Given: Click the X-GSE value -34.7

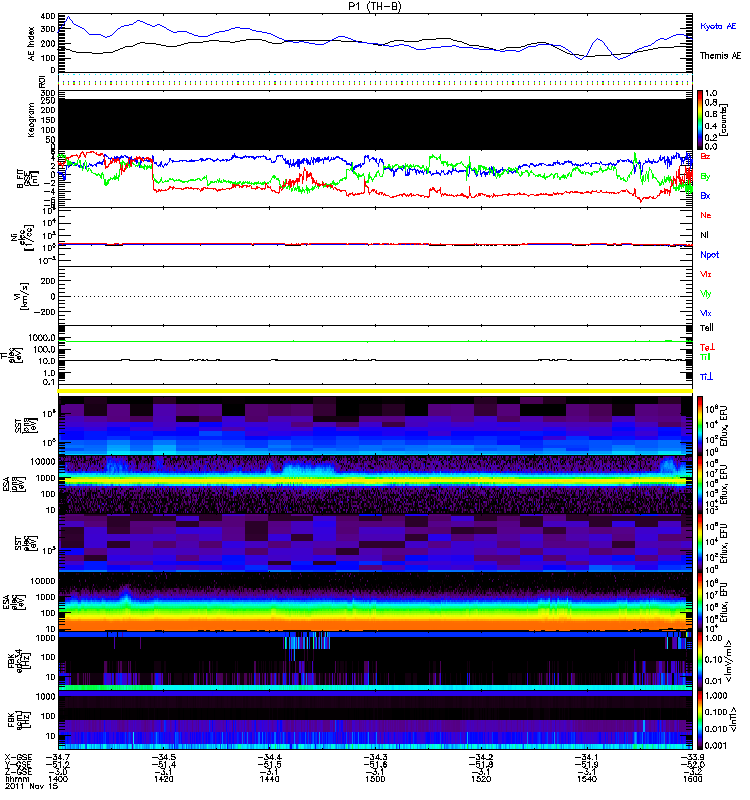Looking at the screenshot, I should tap(58, 757).
